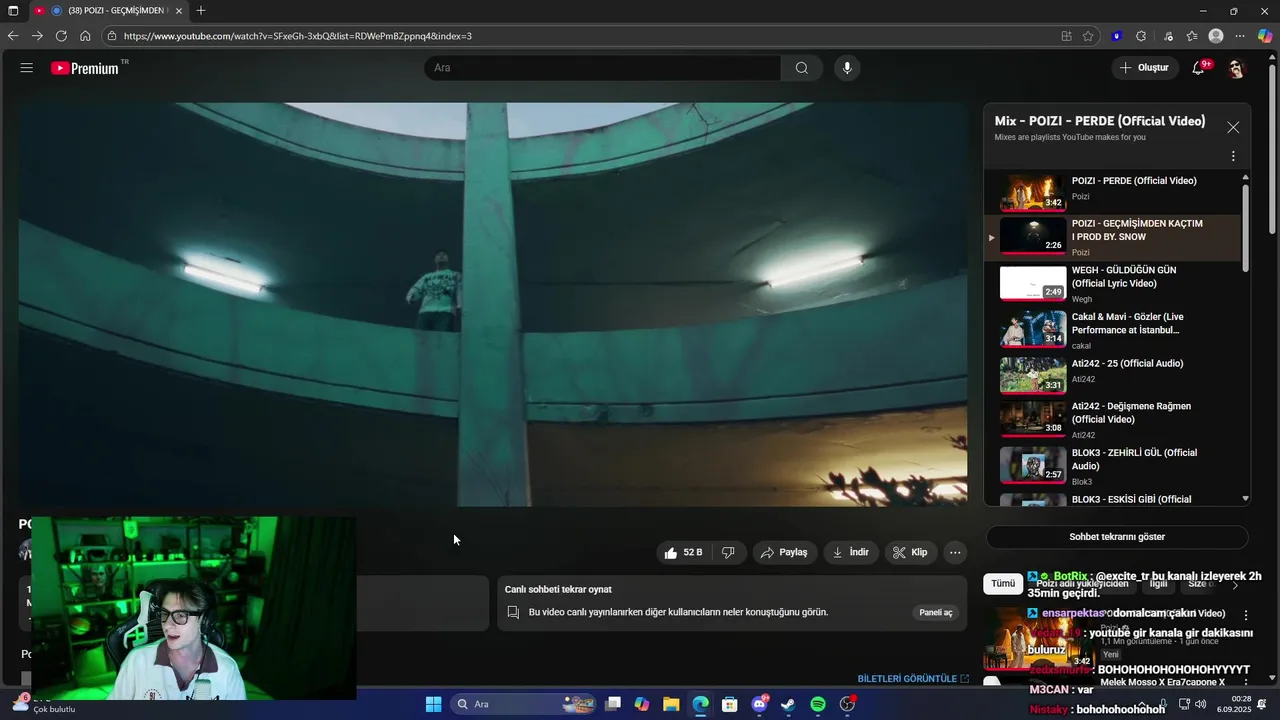Open the tab actions menu icon
The image size is (1280, 720).
point(13,11)
